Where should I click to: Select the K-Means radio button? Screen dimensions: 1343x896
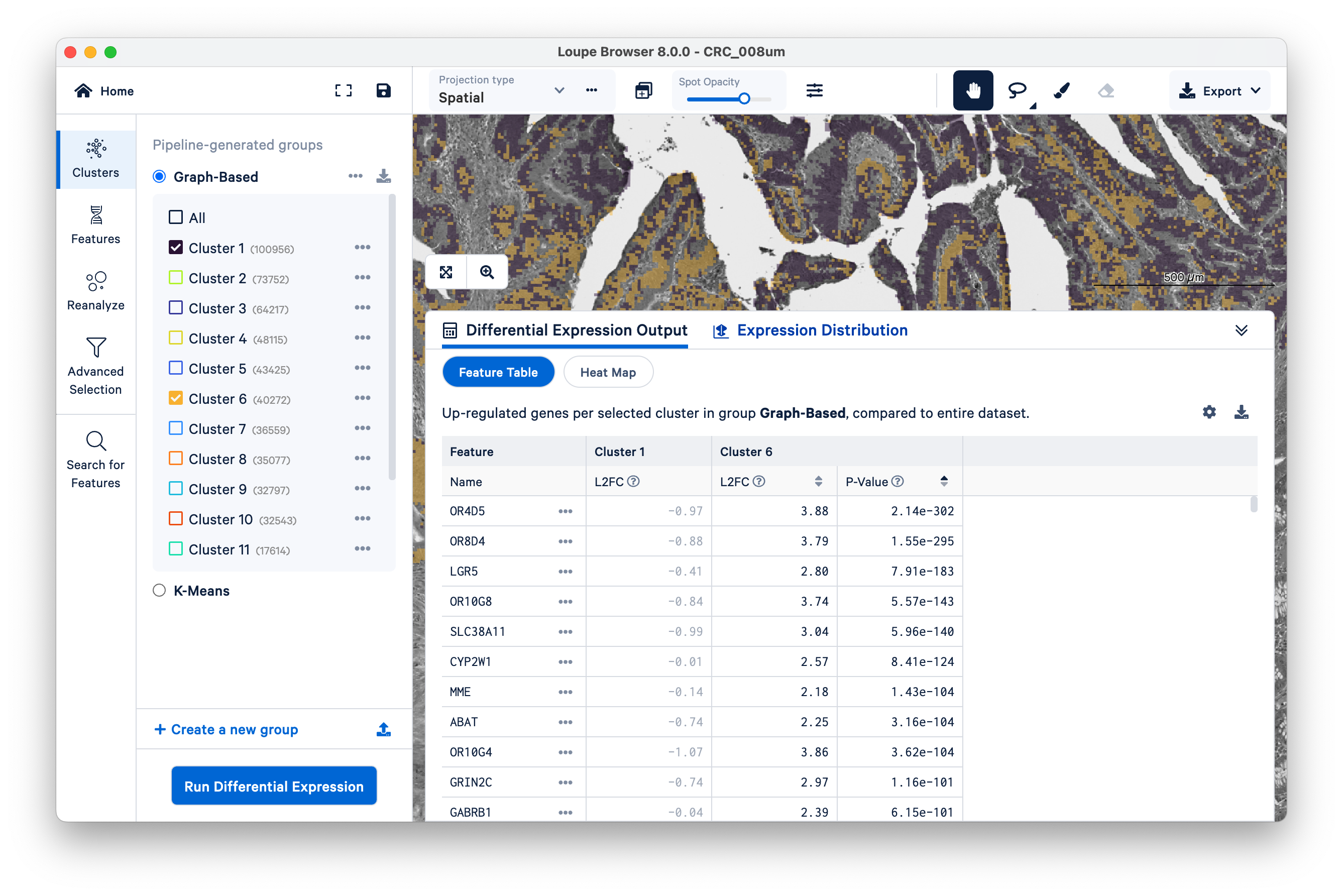click(159, 590)
